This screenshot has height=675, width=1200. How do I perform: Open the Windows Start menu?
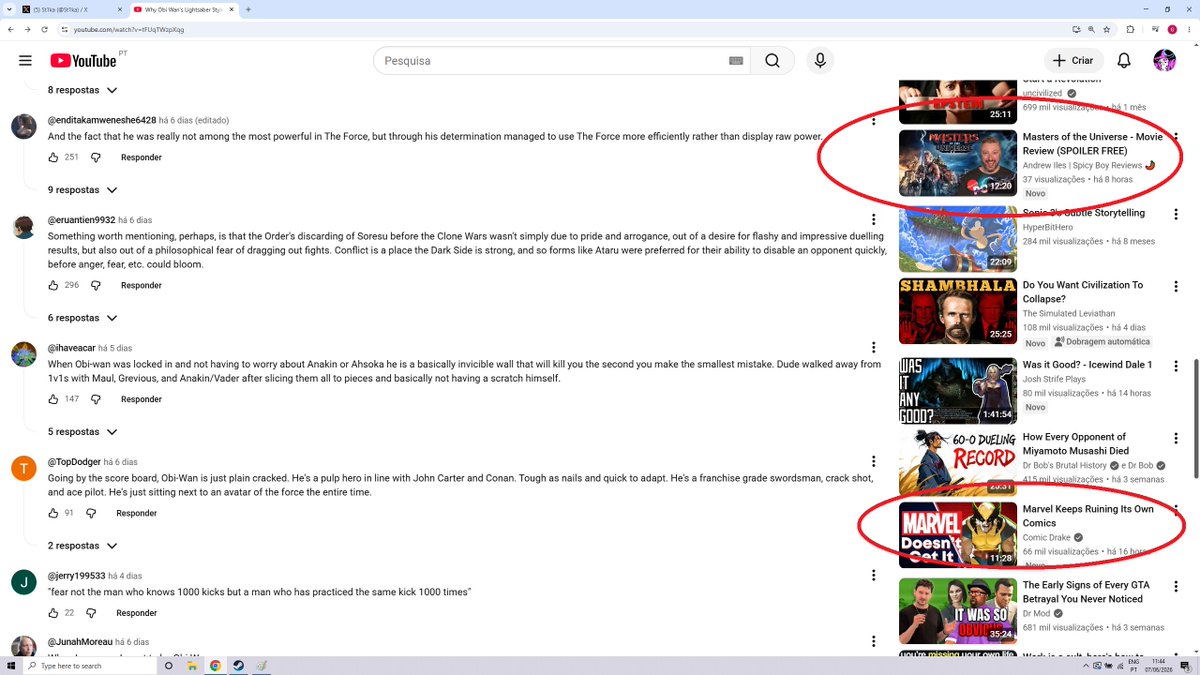pyautogui.click(x=11, y=665)
